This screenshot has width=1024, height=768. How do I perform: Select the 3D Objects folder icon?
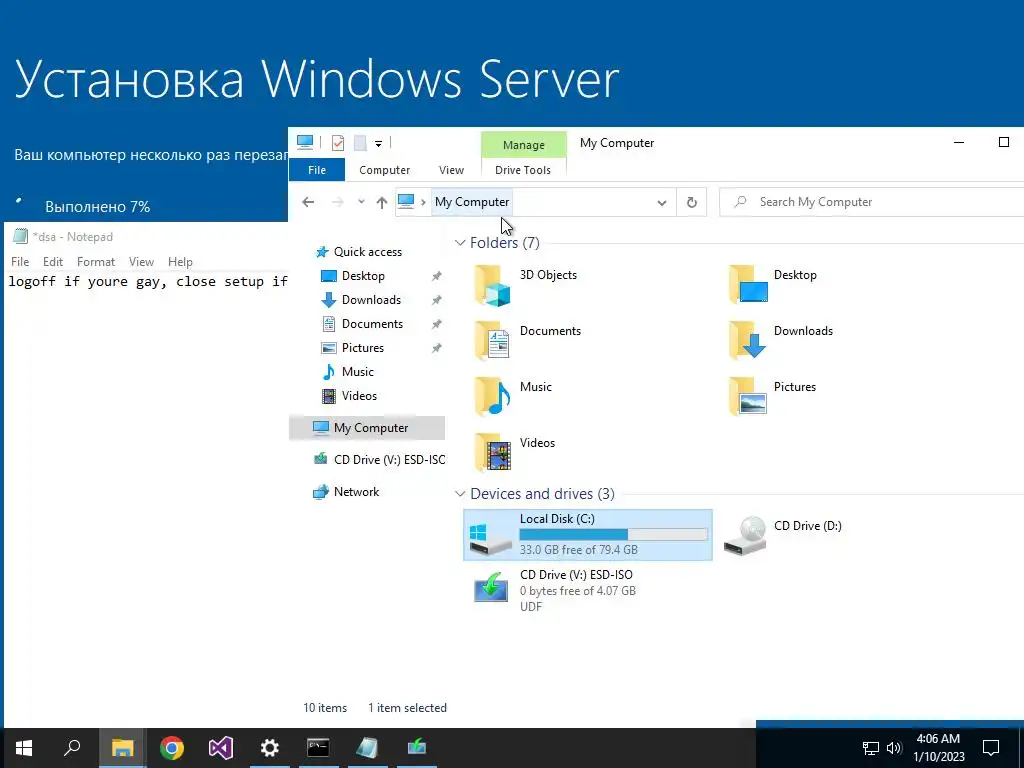click(x=492, y=286)
